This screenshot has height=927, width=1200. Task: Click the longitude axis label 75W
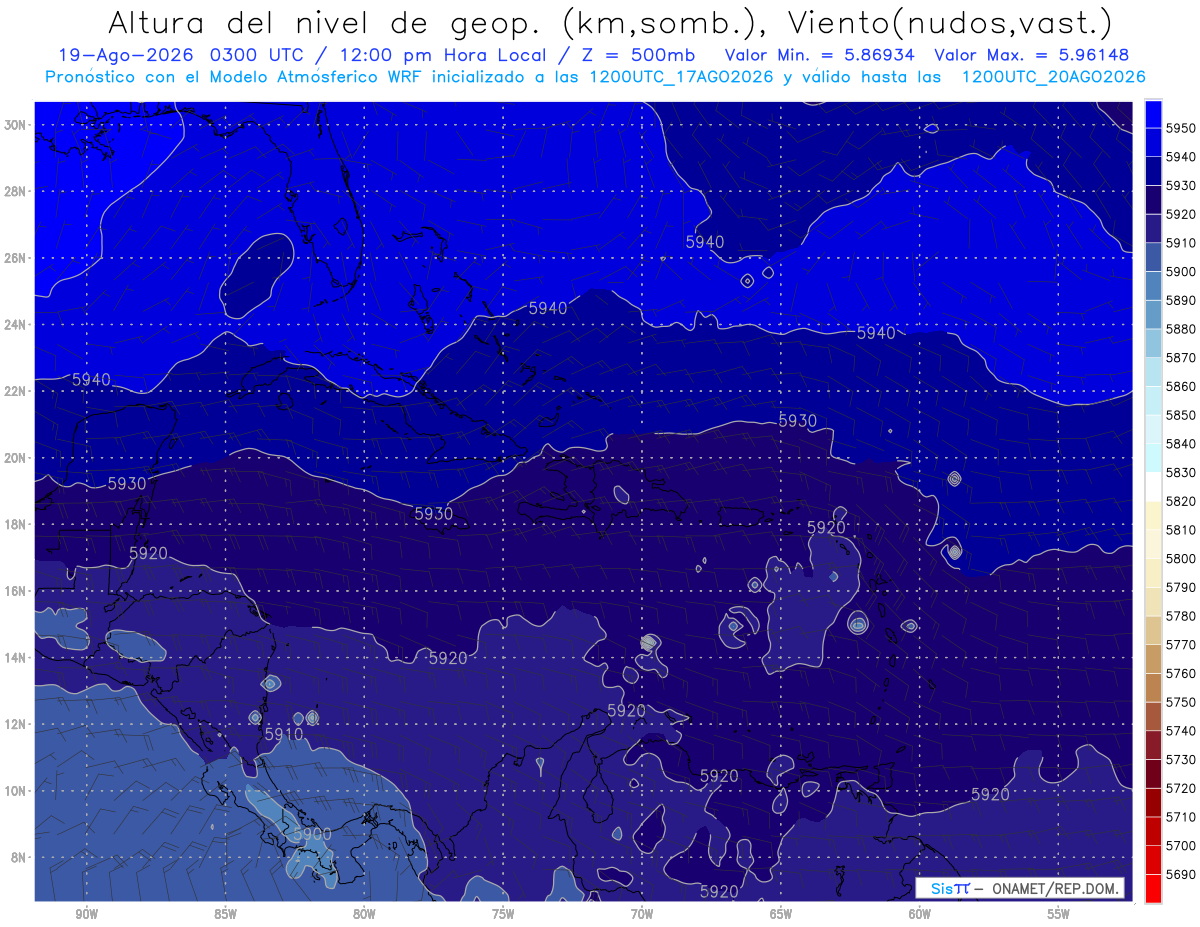point(503,914)
